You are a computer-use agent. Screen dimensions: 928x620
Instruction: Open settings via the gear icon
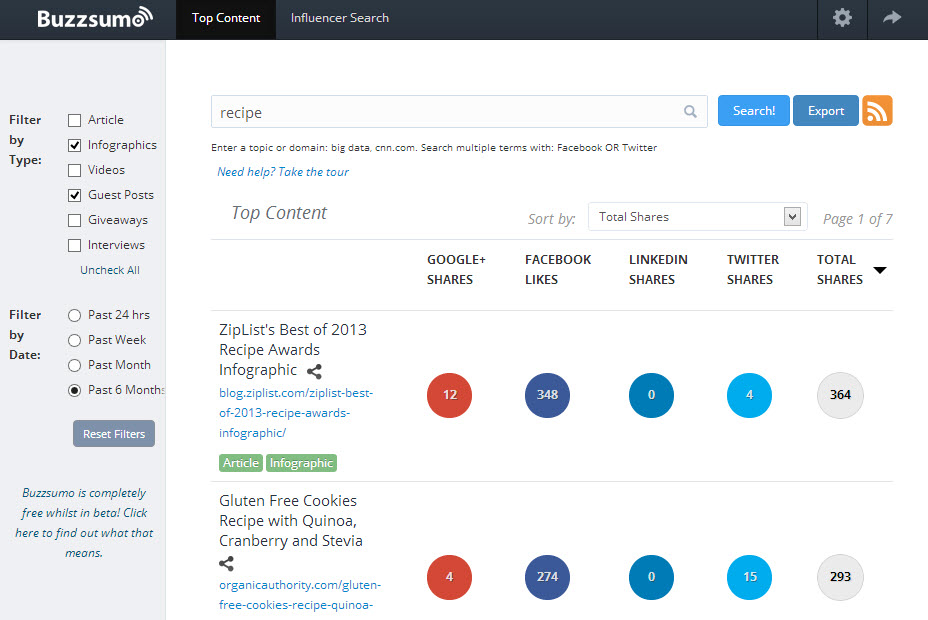pos(842,18)
